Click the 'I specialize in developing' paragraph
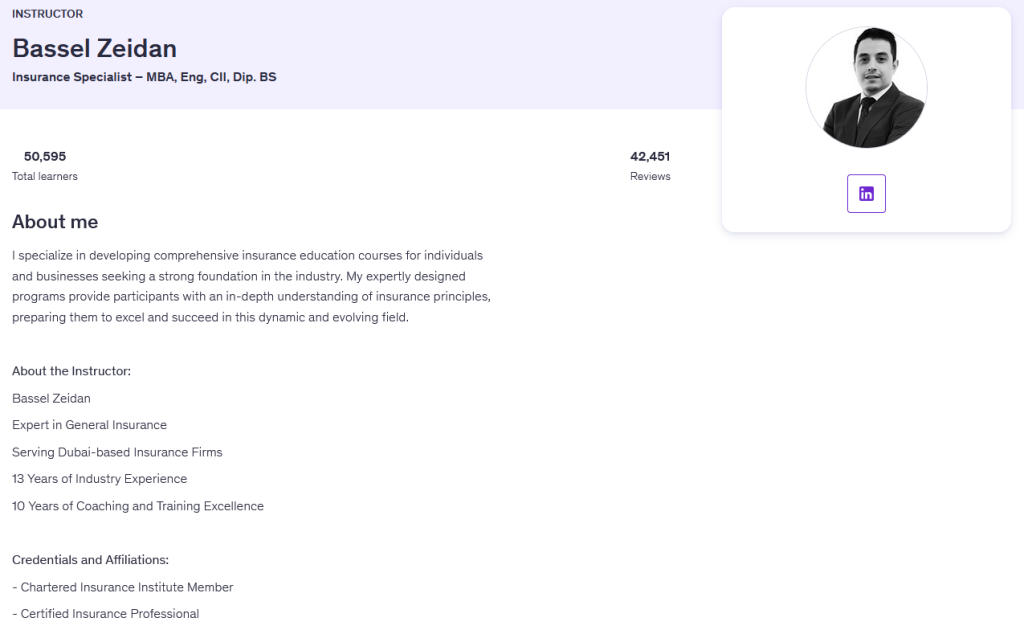Image resolution: width=1024 pixels, height=634 pixels. point(250,287)
